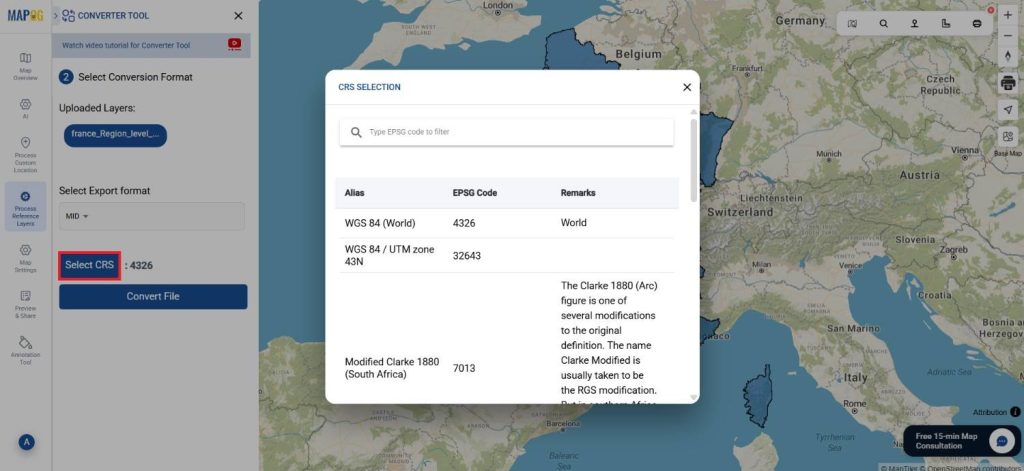Open the Annotation Tool
This screenshot has height=471, width=1024.
(x=25, y=348)
